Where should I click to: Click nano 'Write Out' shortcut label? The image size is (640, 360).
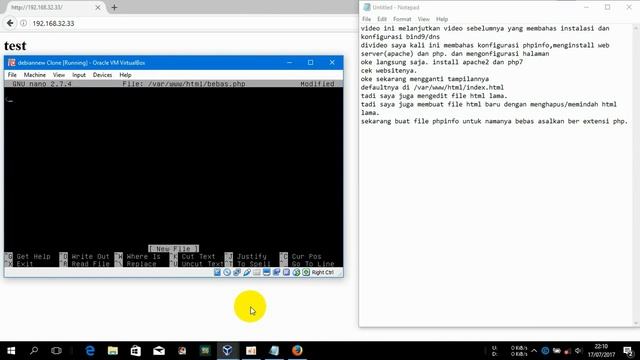click(91, 257)
